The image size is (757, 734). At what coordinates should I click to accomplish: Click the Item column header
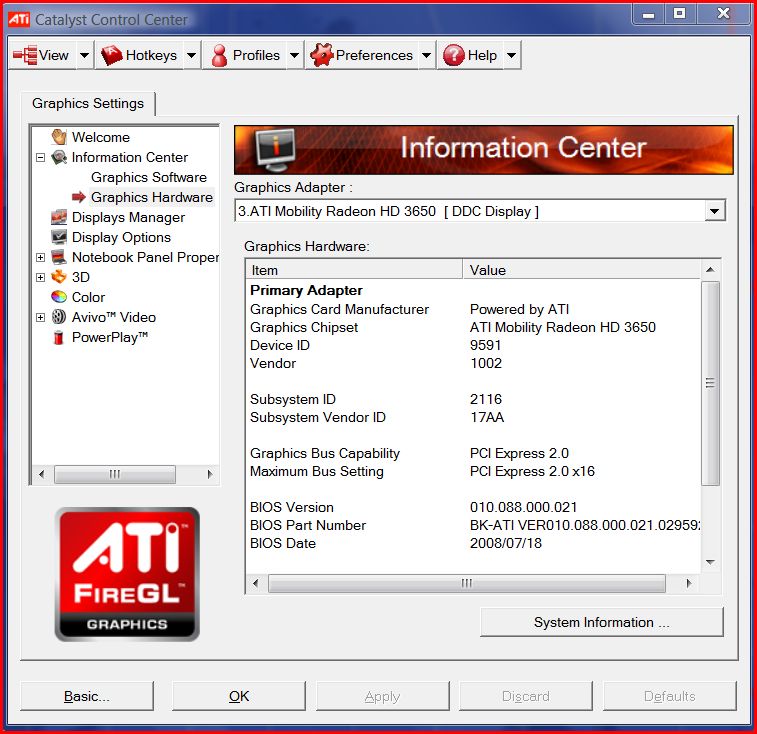(x=354, y=269)
